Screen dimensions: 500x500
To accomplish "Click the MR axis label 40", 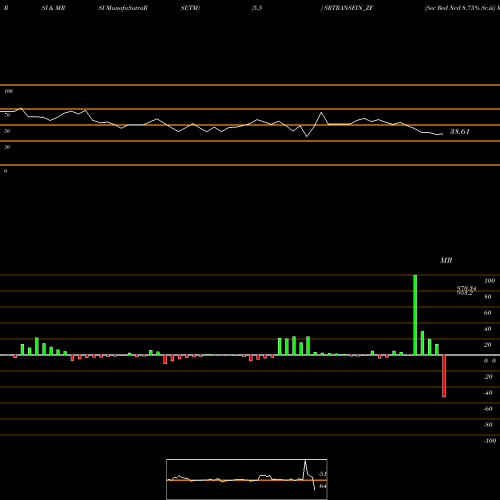I will [488, 329].
